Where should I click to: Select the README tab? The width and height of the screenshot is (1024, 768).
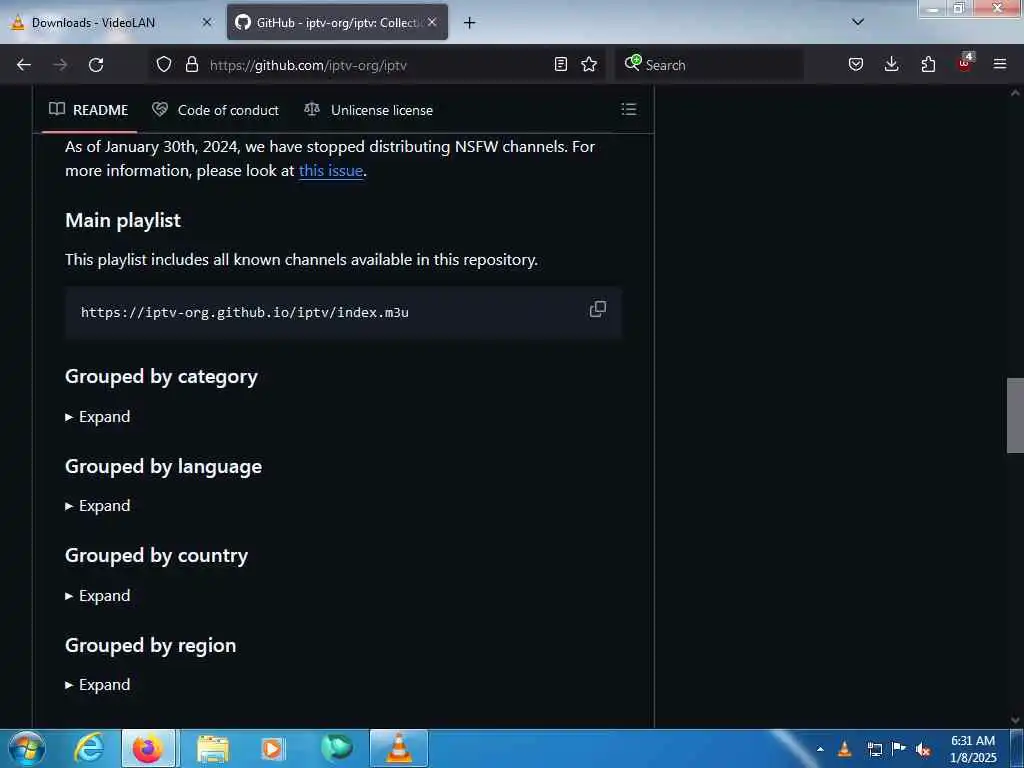(89, 110)
